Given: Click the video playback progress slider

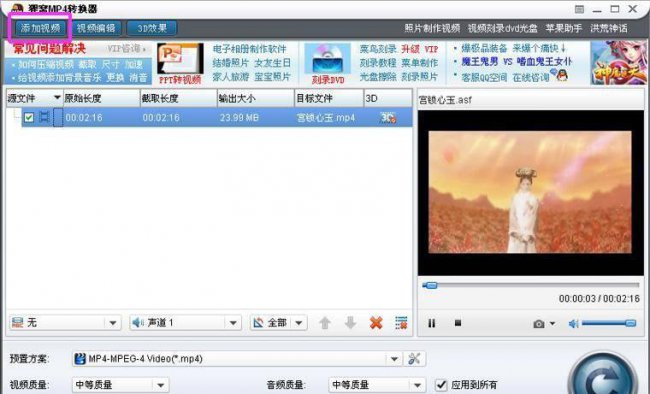Looking at the screenshot, I should (531, 285).
